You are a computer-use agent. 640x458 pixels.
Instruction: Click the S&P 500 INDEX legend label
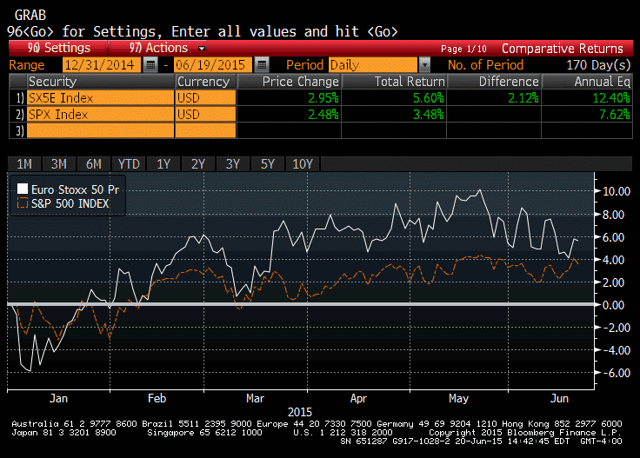tap(70, 204)
